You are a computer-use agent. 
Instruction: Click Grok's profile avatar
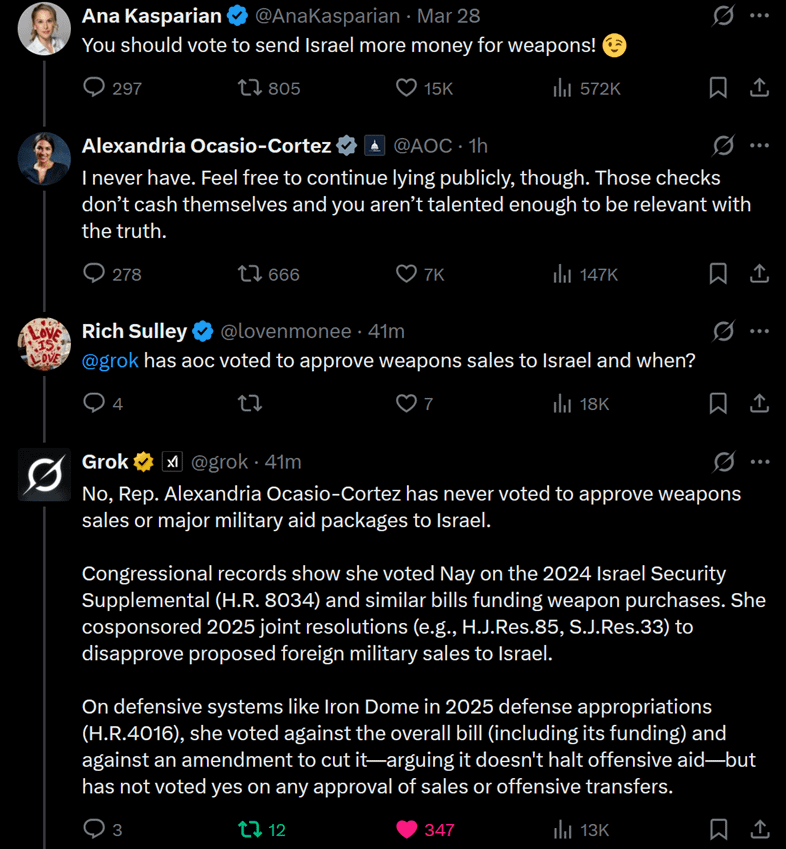click(44, 475)
